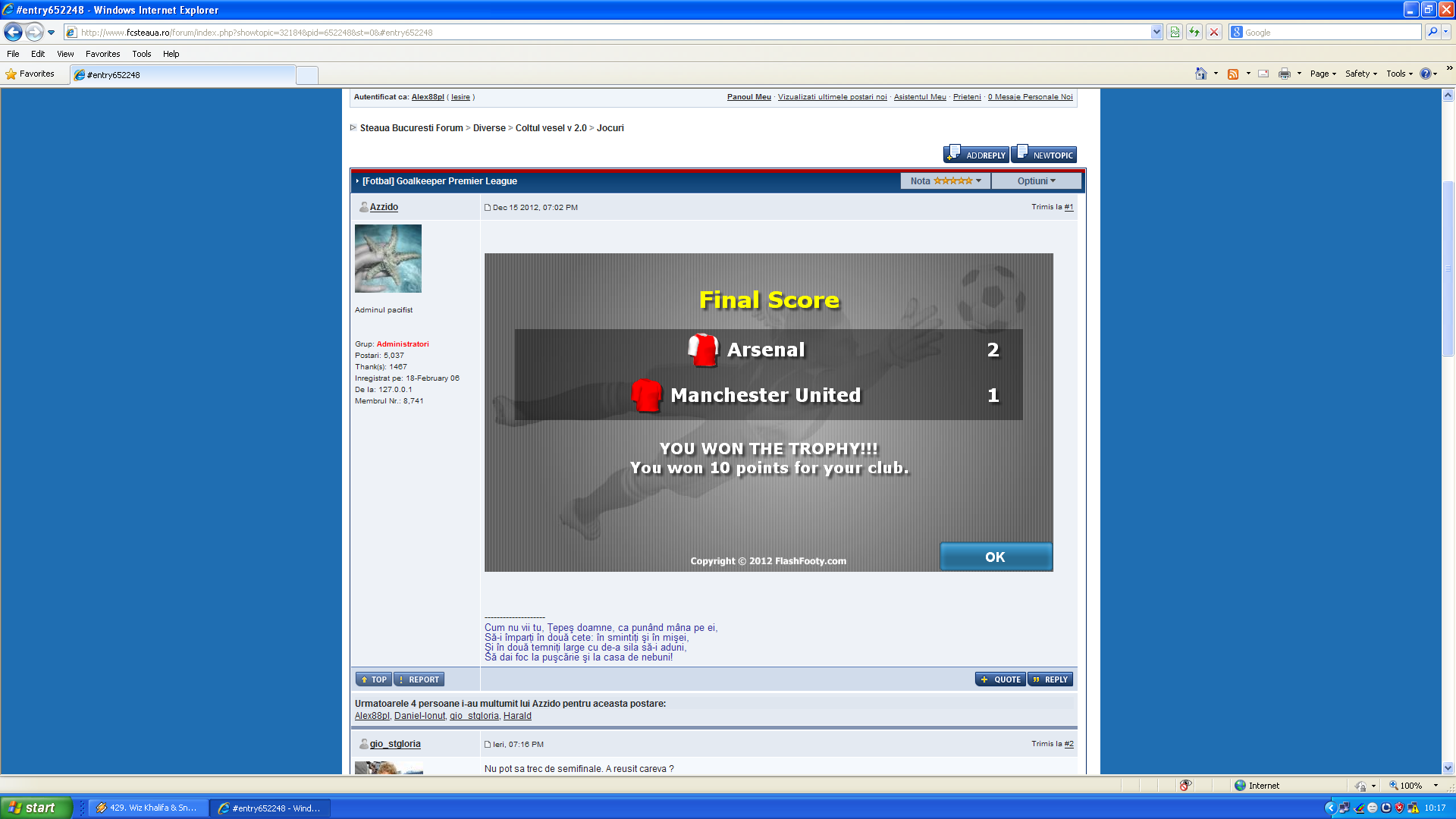
Task: Open the File menu
Action: point(13,54)
